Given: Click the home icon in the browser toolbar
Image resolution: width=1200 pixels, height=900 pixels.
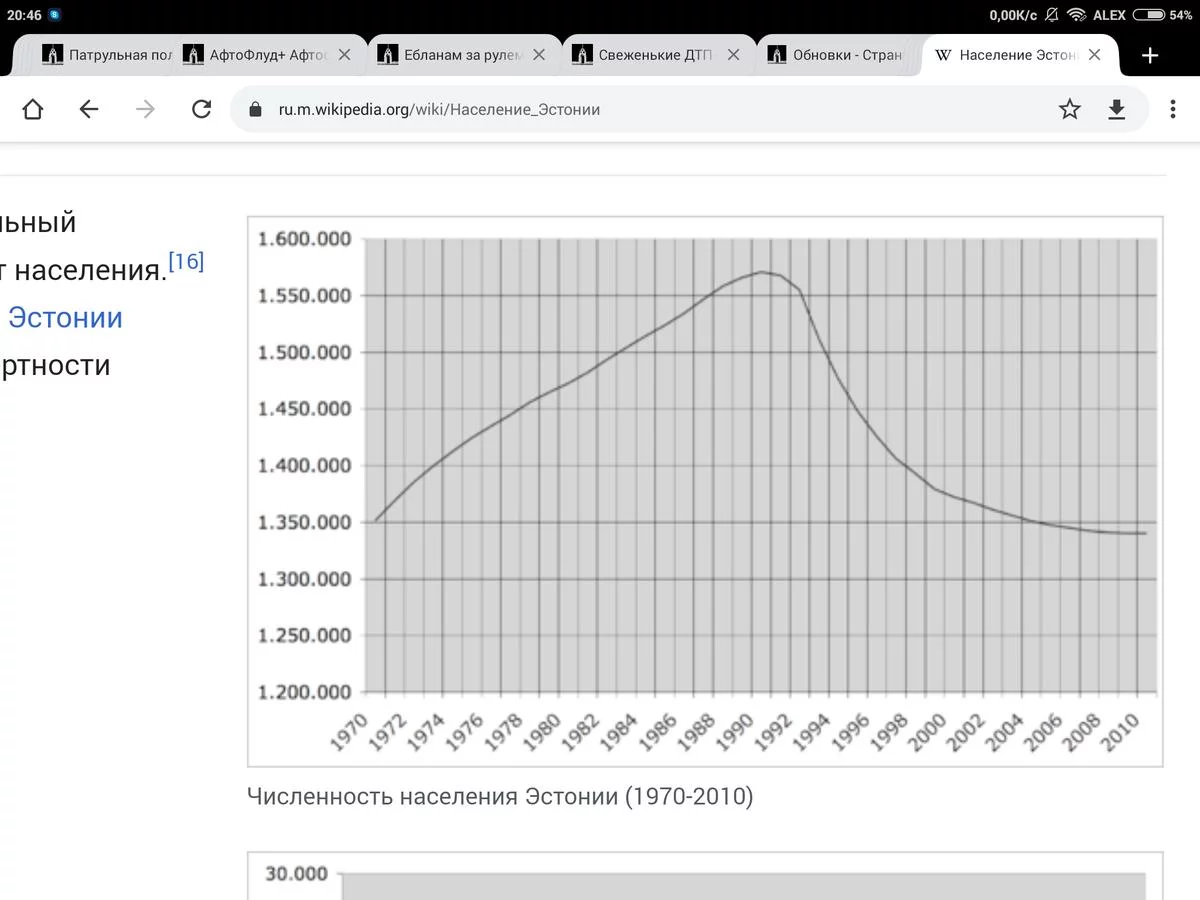Looking at the screenshot, I should pos(32,109).
